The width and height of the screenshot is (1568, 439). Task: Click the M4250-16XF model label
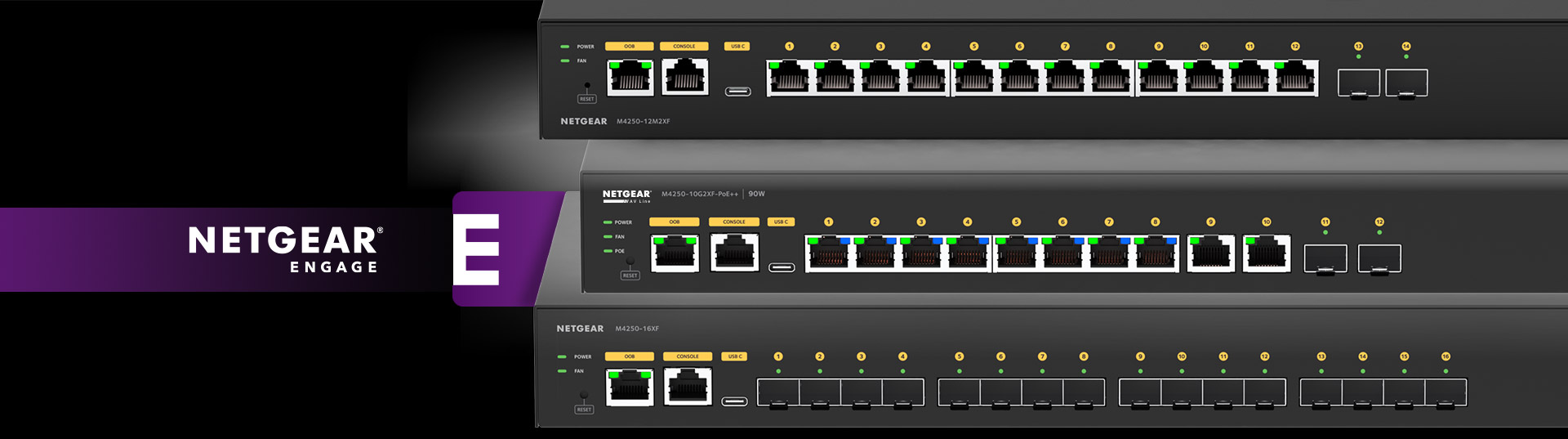tap(637, 329)
